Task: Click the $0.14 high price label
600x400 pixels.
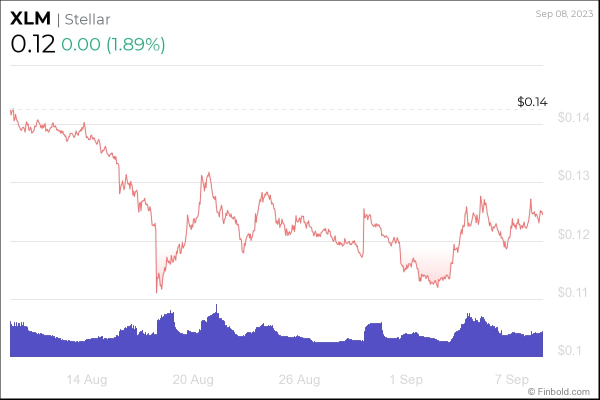Action: (533, 102)
